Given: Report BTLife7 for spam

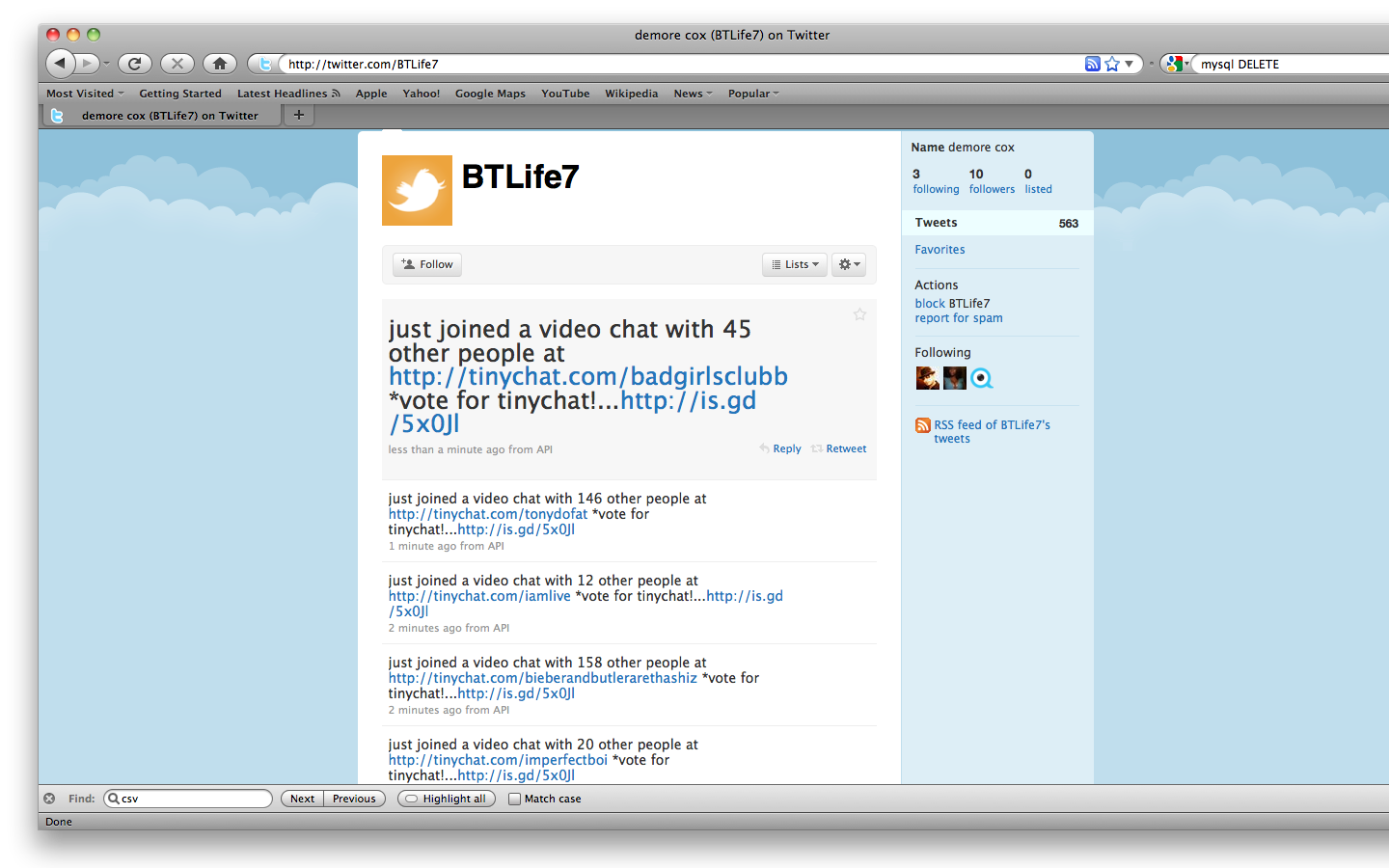Looking at the screenshot, I should (x=958, y=317).
